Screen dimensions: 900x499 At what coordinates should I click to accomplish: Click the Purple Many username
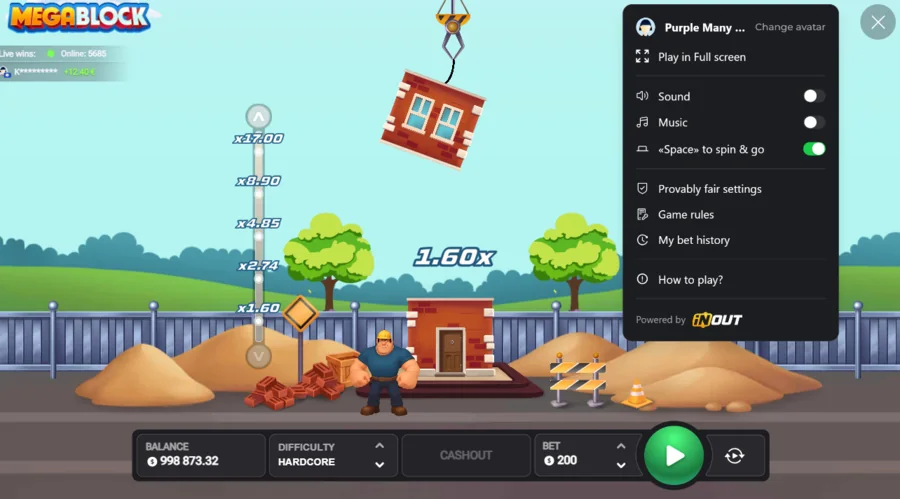(x=704, y=28)
